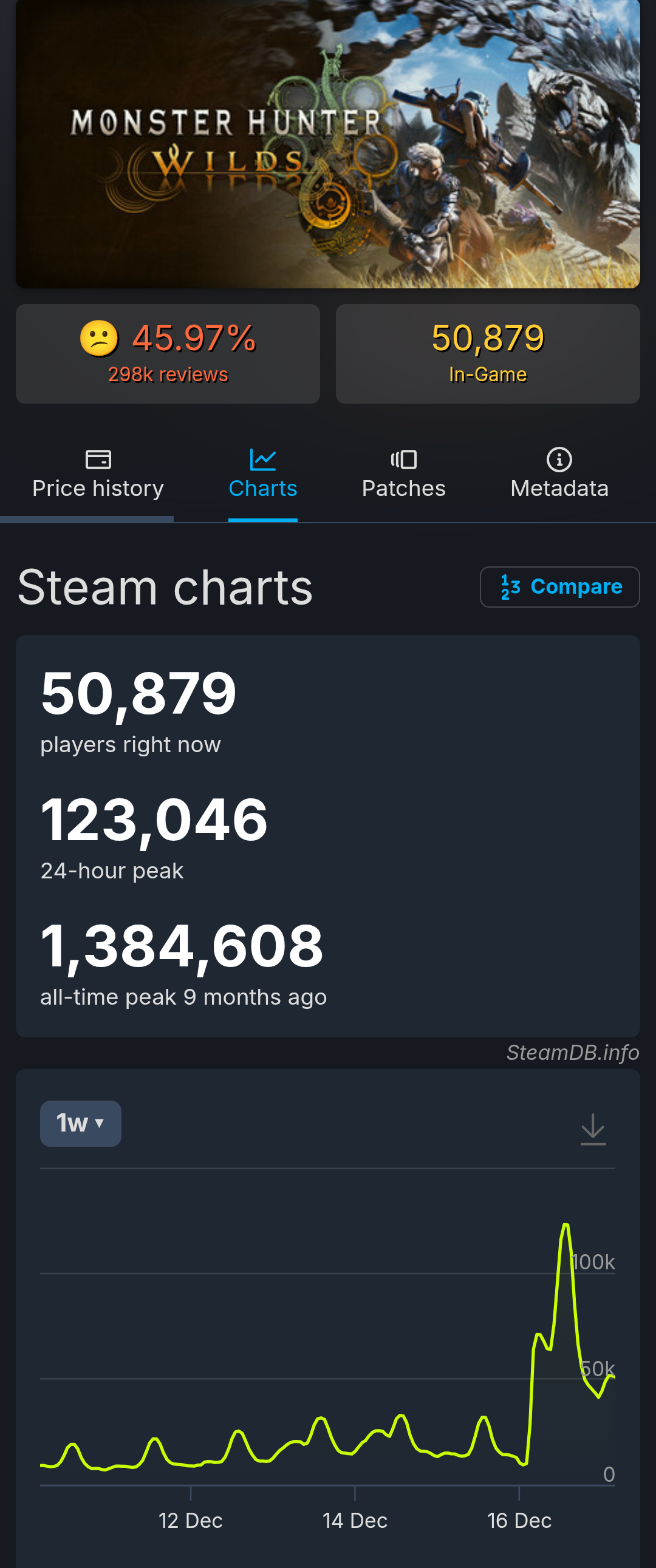Click the Patches cards icon
Screen dimensions: 656x1568
(x=404, y=459)
